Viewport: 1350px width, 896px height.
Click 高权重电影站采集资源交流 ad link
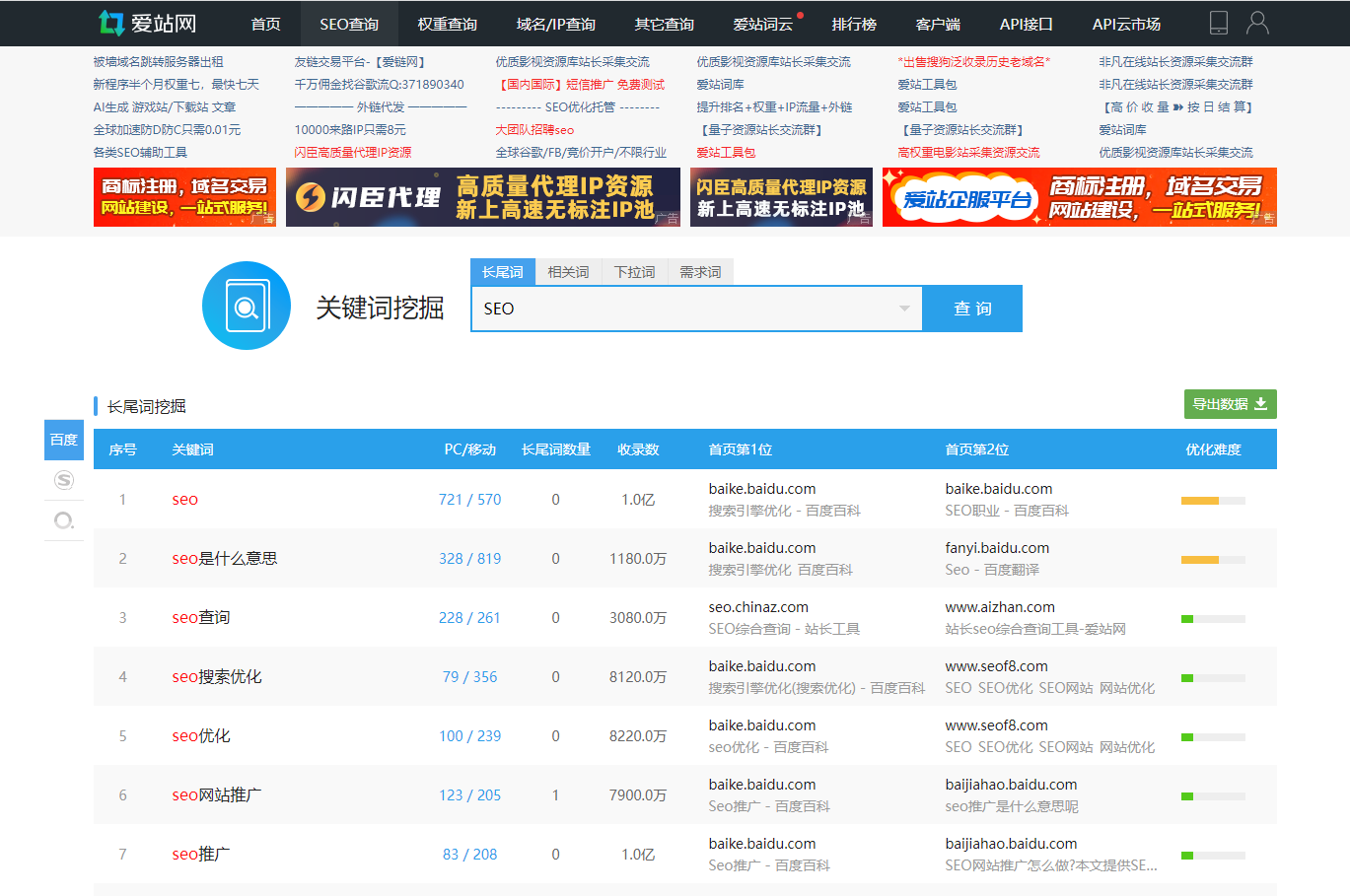tap(968, 153)
